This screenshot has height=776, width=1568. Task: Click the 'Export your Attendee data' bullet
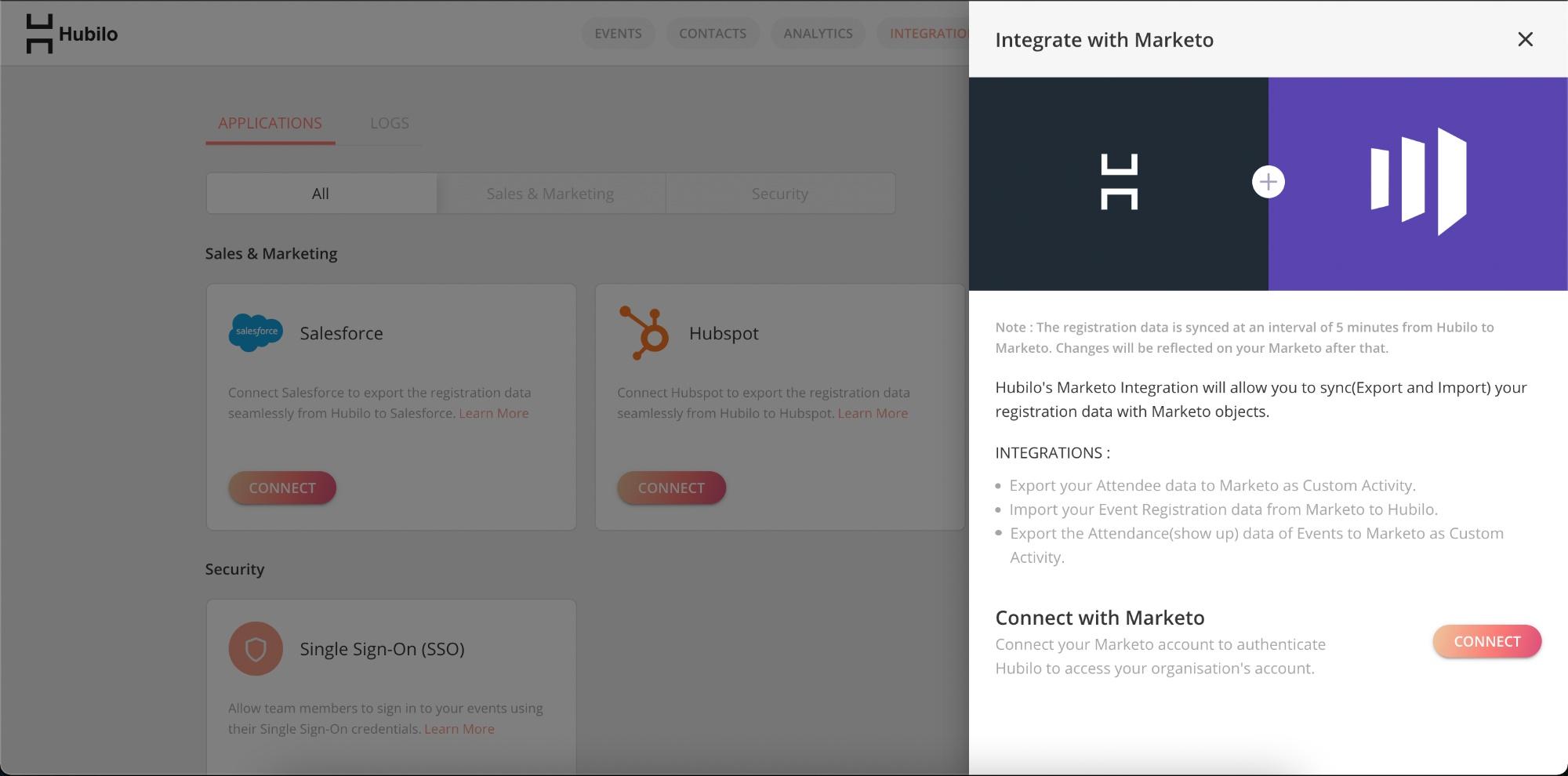(1212, 485)
